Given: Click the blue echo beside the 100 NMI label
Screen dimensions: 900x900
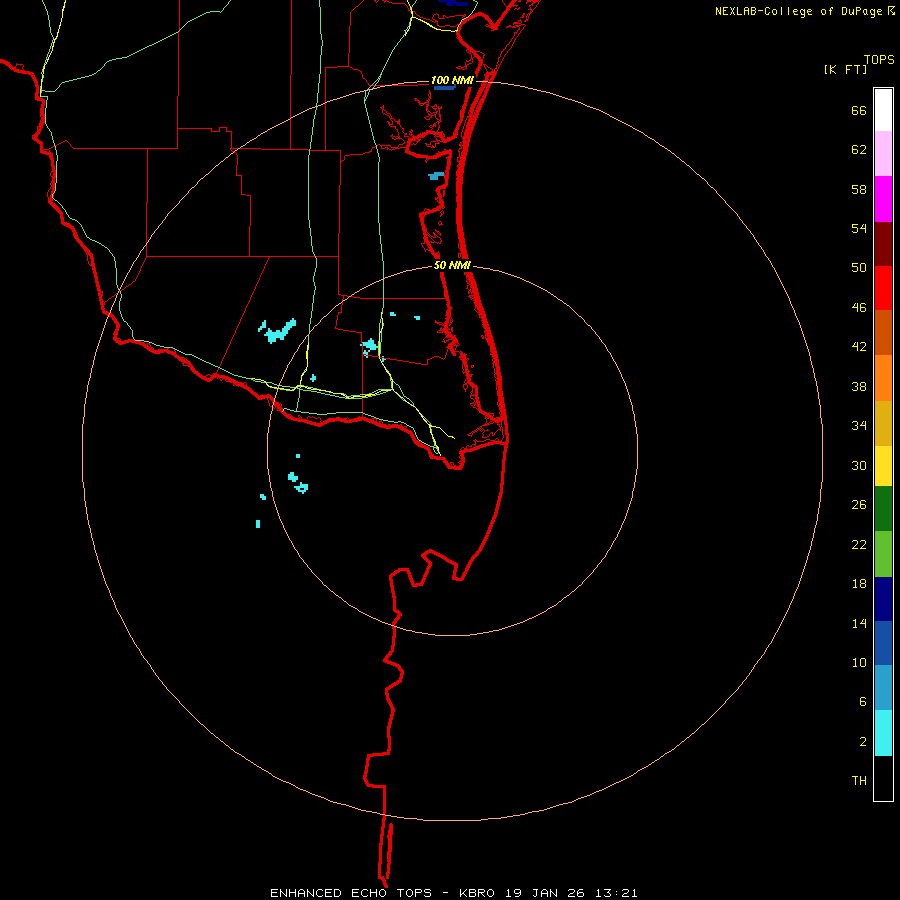Looking at the screenshot, I should 444,88.
